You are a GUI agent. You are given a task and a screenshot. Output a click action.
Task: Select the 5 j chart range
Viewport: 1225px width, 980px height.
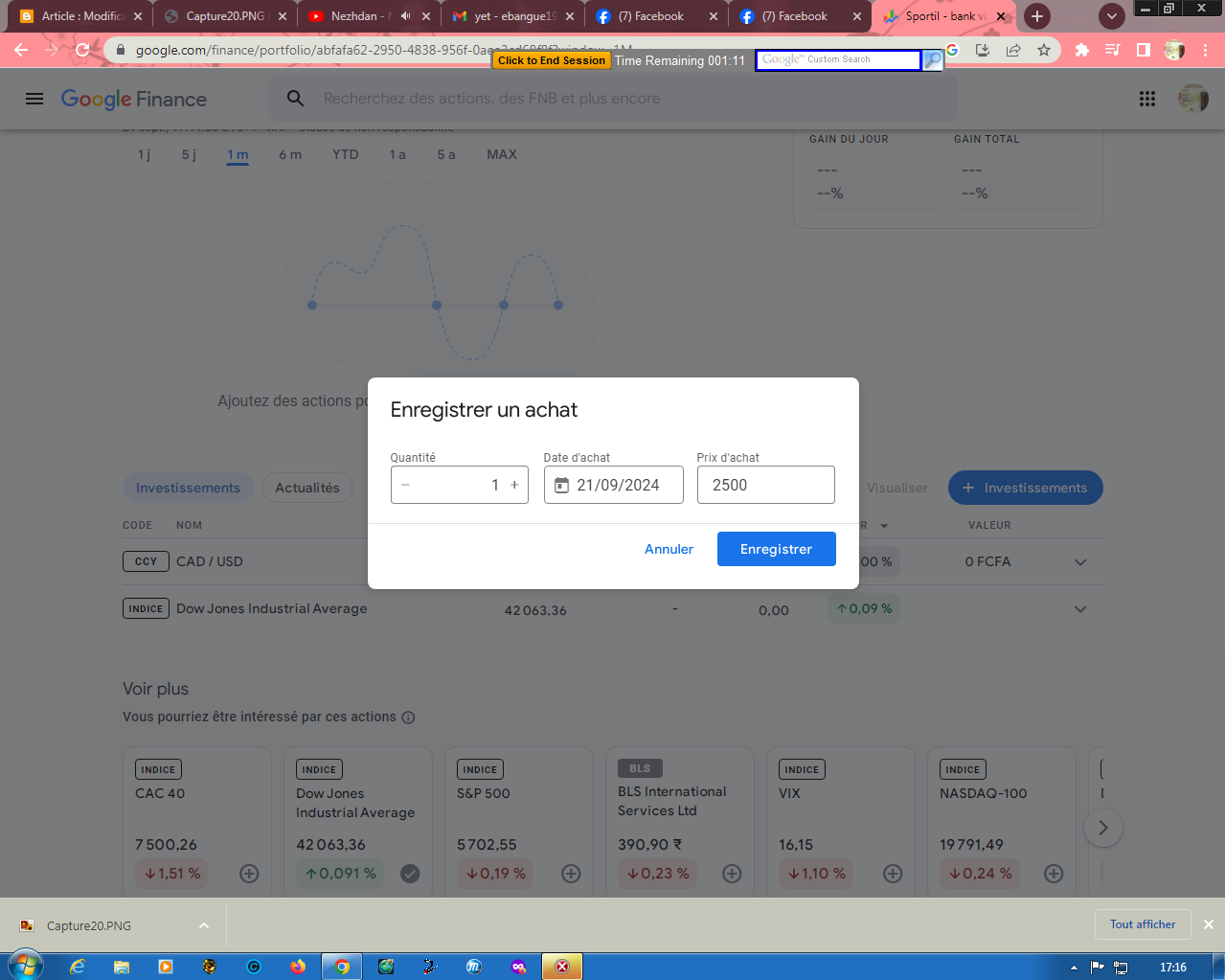[189, 154]
